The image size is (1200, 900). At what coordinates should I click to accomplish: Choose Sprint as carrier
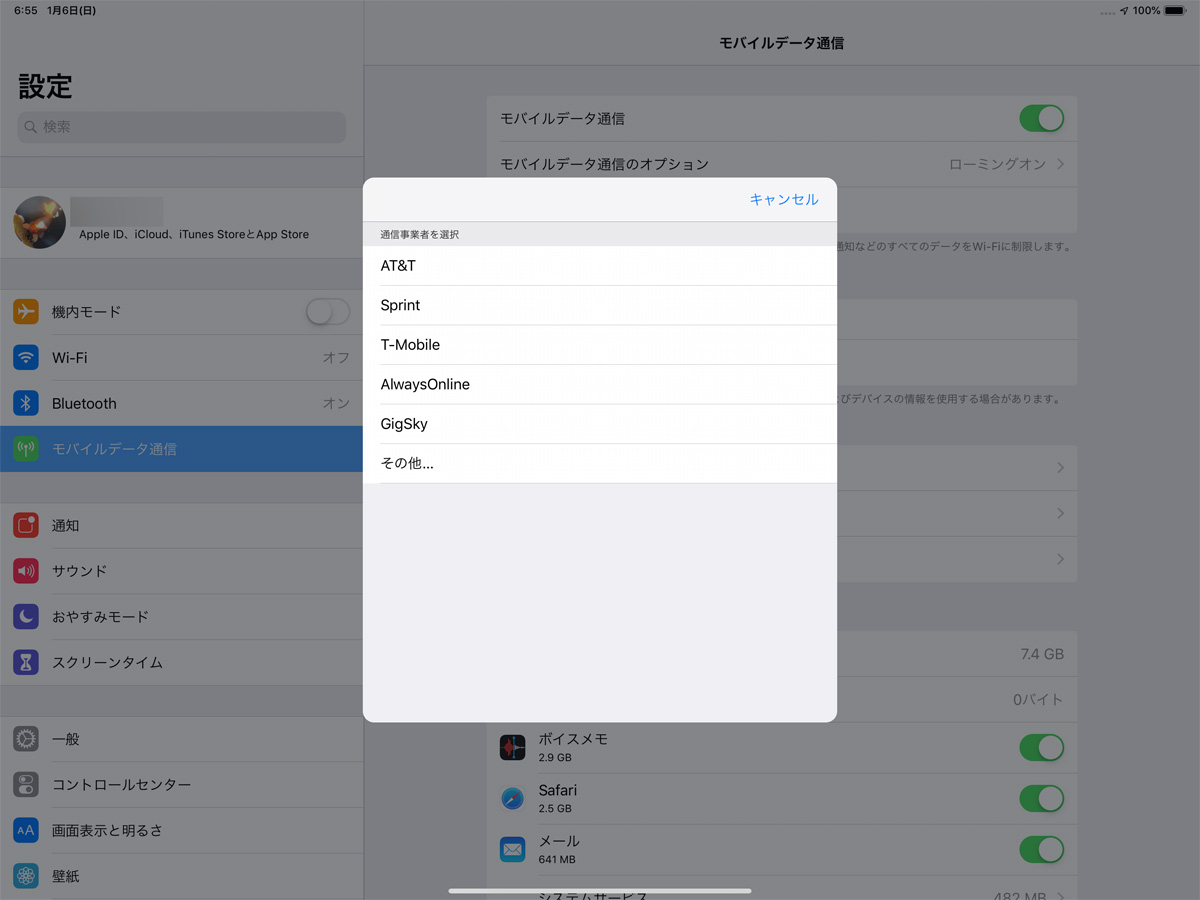click(x=600, y=305)
